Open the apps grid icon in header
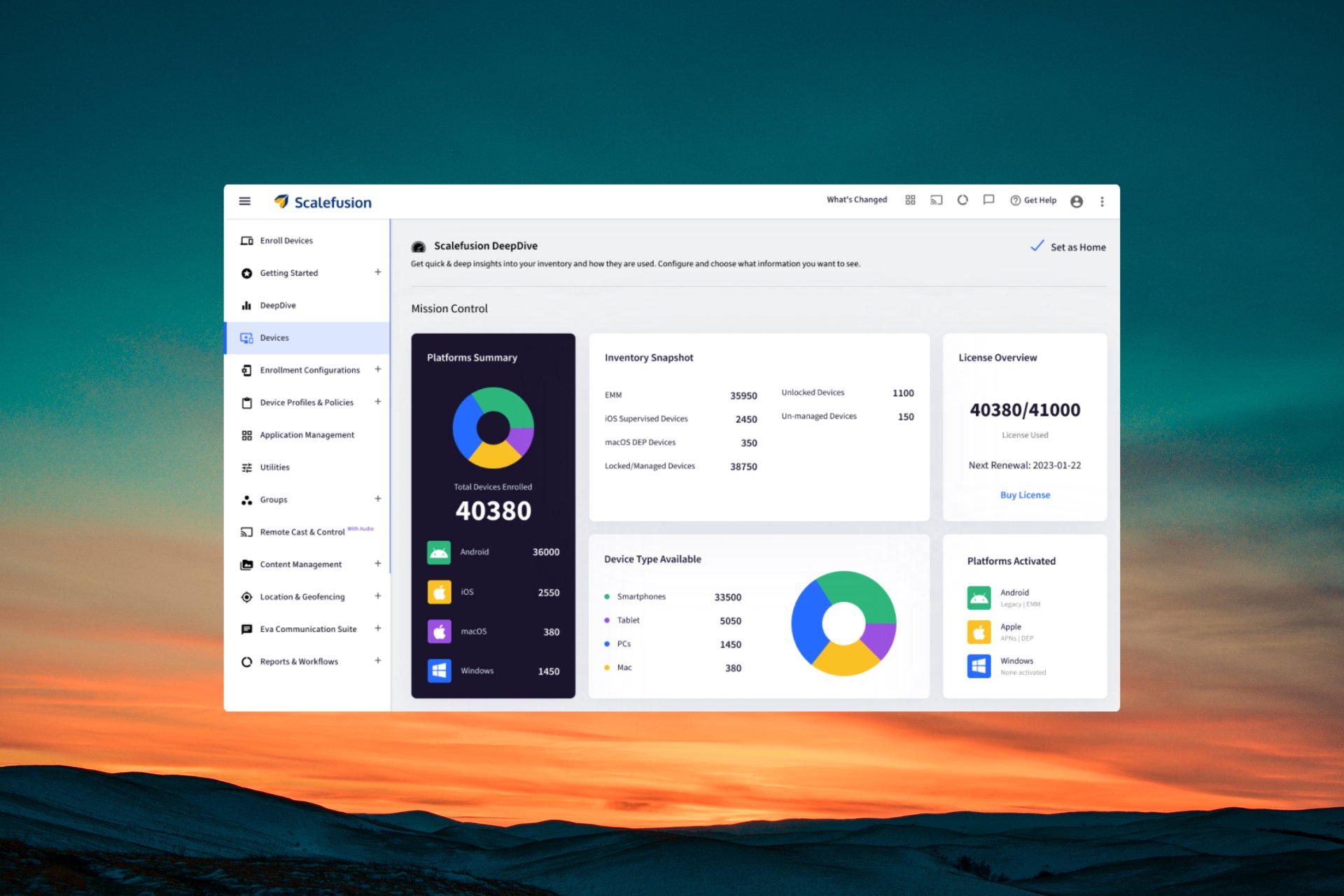 coord(910,200)
